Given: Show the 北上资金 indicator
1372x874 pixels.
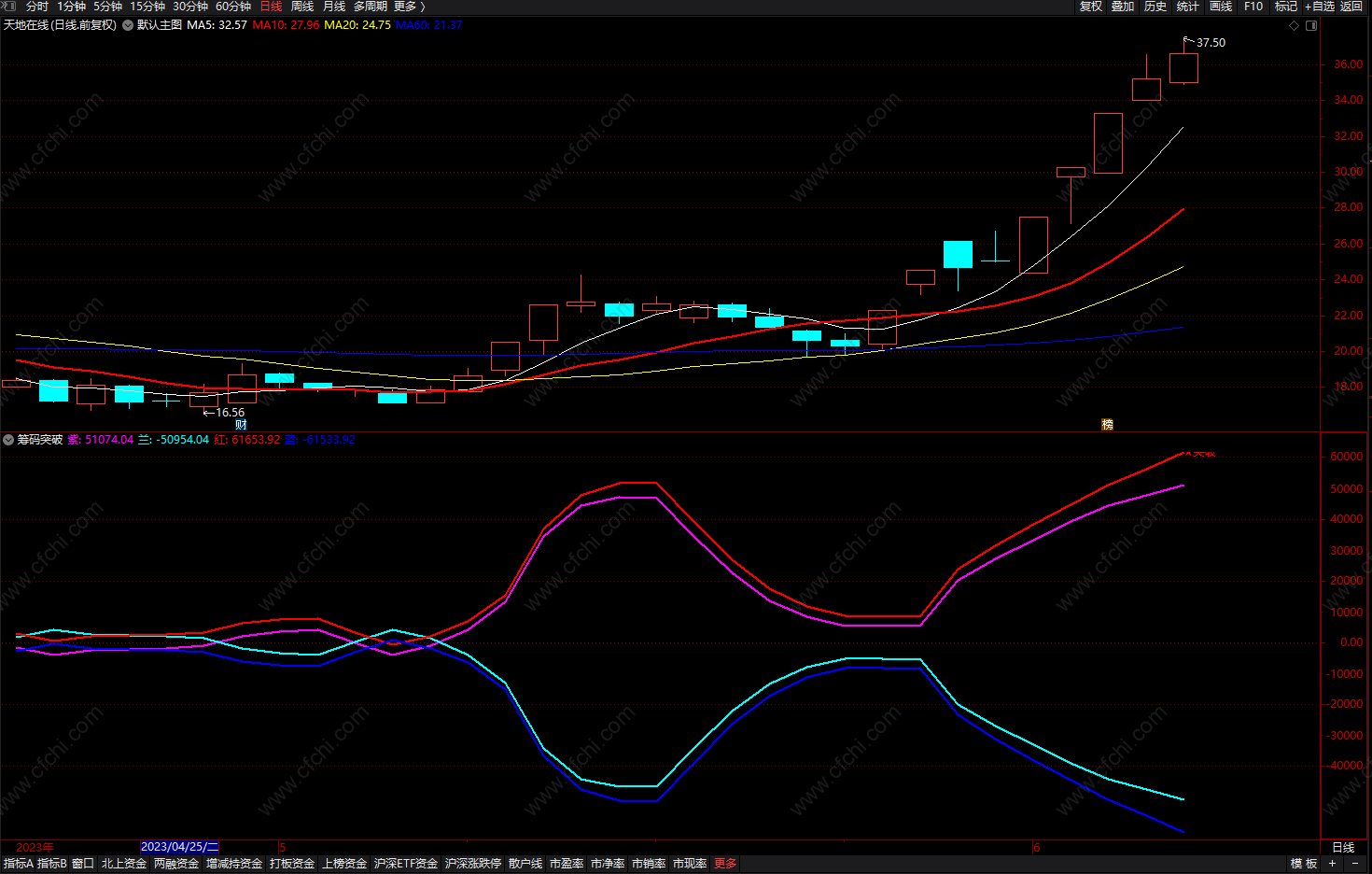Looking at the screenshot, I should (124, 864).
